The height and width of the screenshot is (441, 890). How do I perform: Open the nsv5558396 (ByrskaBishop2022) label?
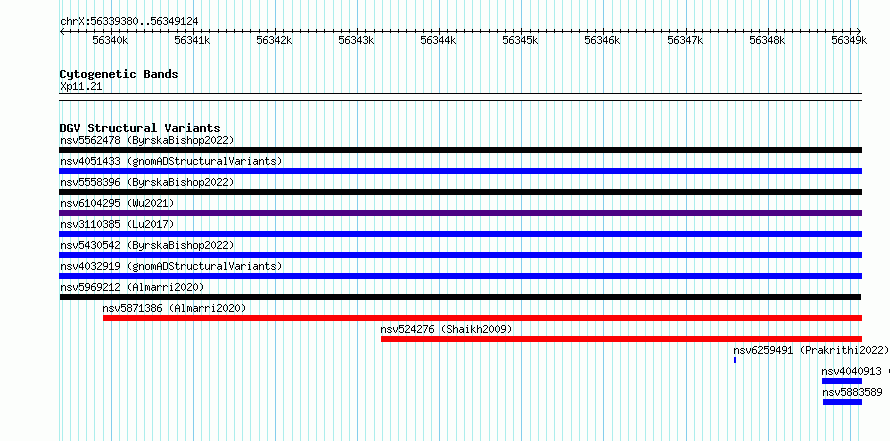point(147,182)
